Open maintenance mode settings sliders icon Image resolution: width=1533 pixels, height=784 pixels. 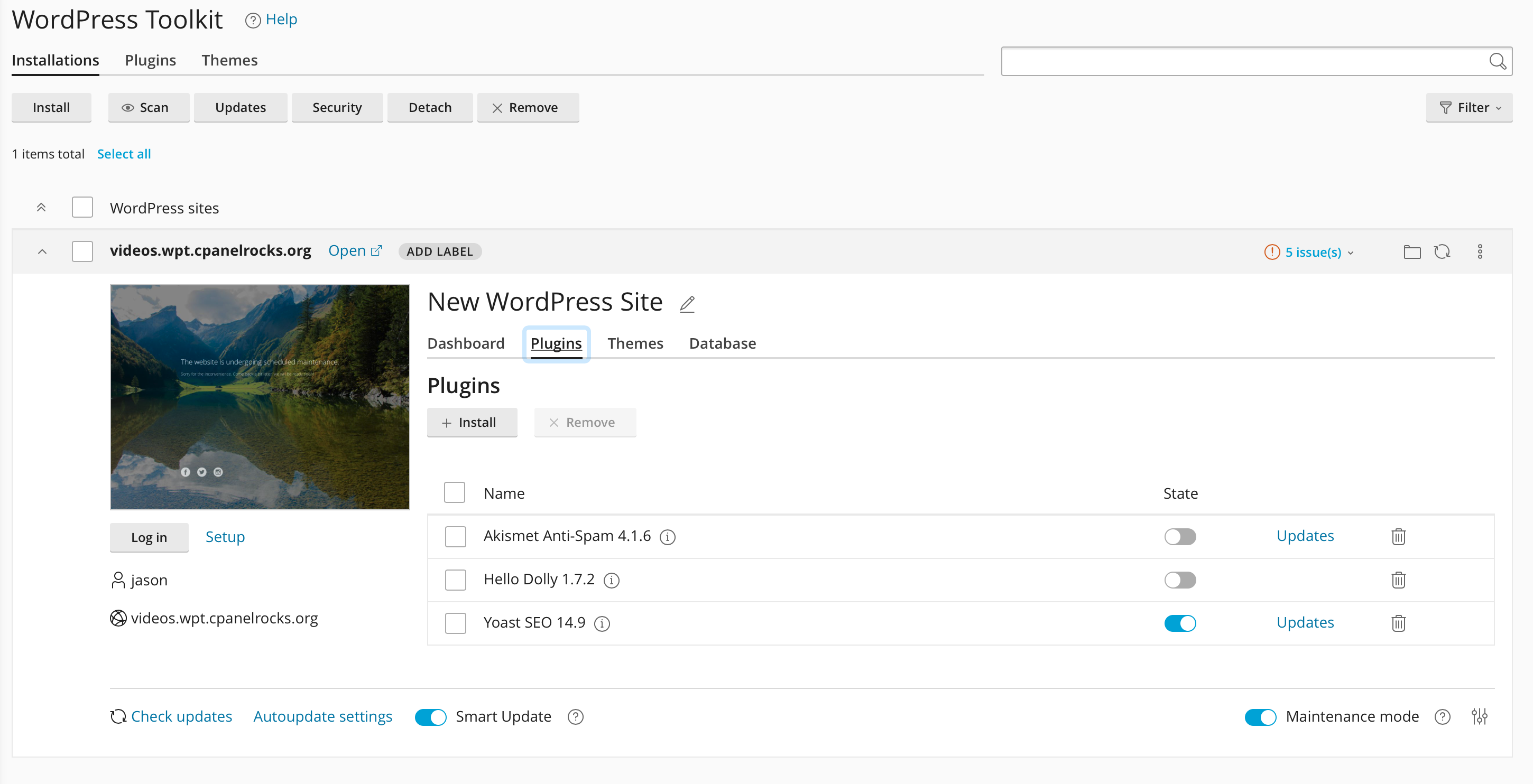(1480, 716)
